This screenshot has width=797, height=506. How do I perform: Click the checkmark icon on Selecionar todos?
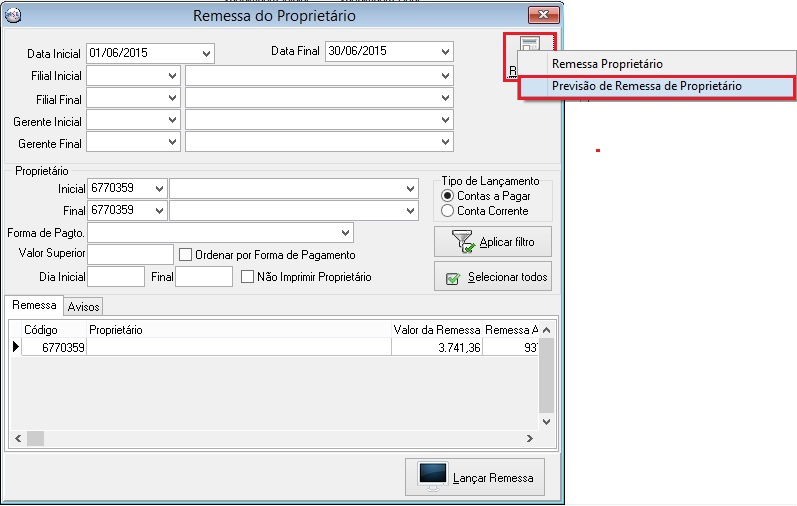point(452,278)
